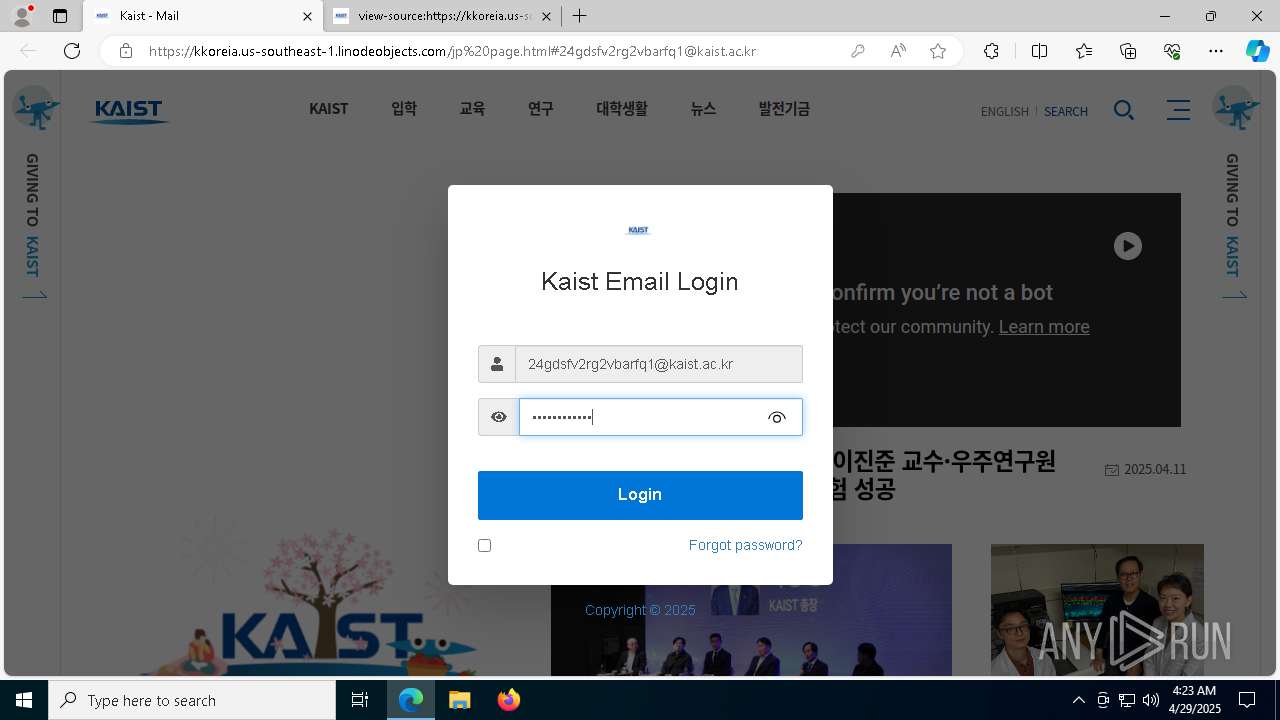1280x720 pixels.
Task: Click the browser address bar URL
Action: pyautogui.click(x=452, y=51)
